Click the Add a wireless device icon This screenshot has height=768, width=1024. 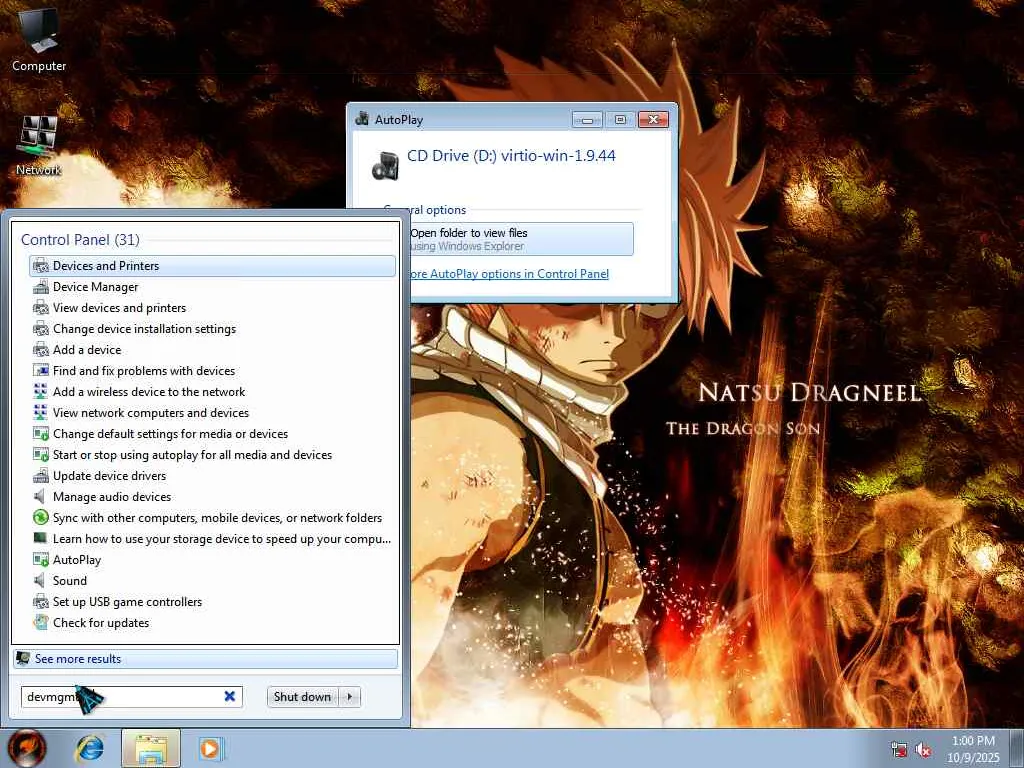(x=40, y=391)
